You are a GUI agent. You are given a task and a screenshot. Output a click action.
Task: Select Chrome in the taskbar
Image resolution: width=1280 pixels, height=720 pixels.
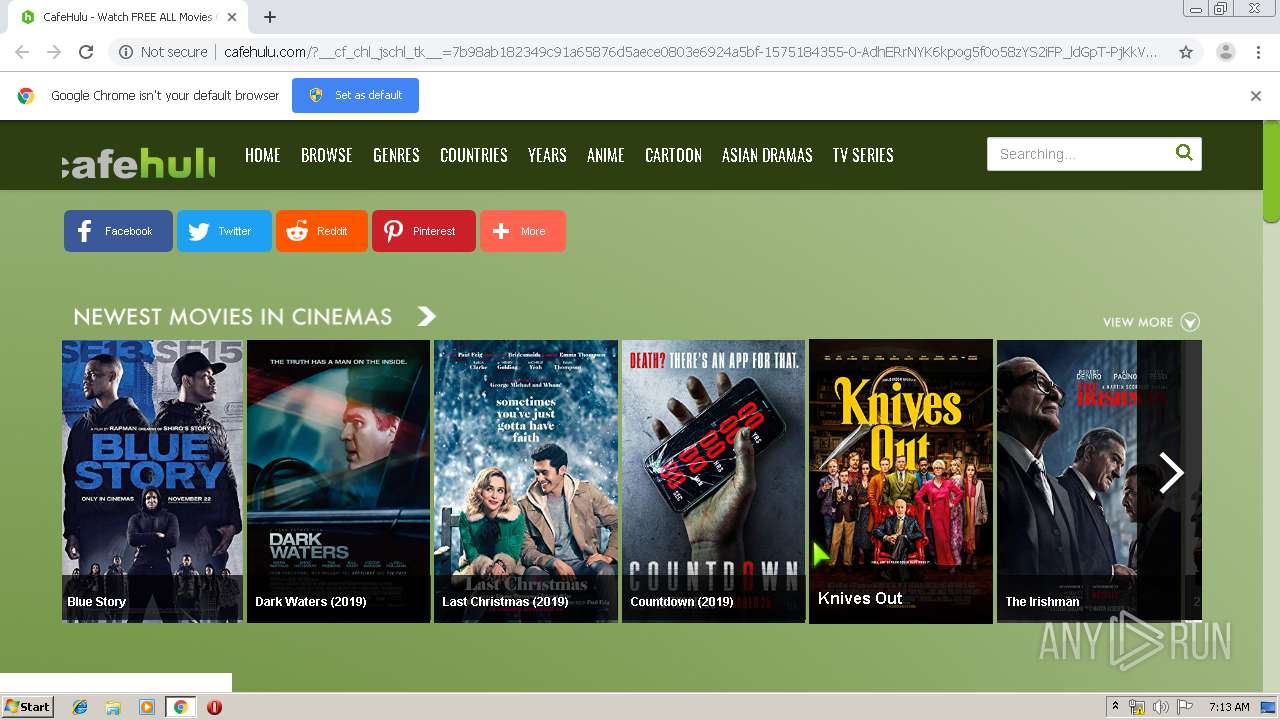click(x=180, y=707)
